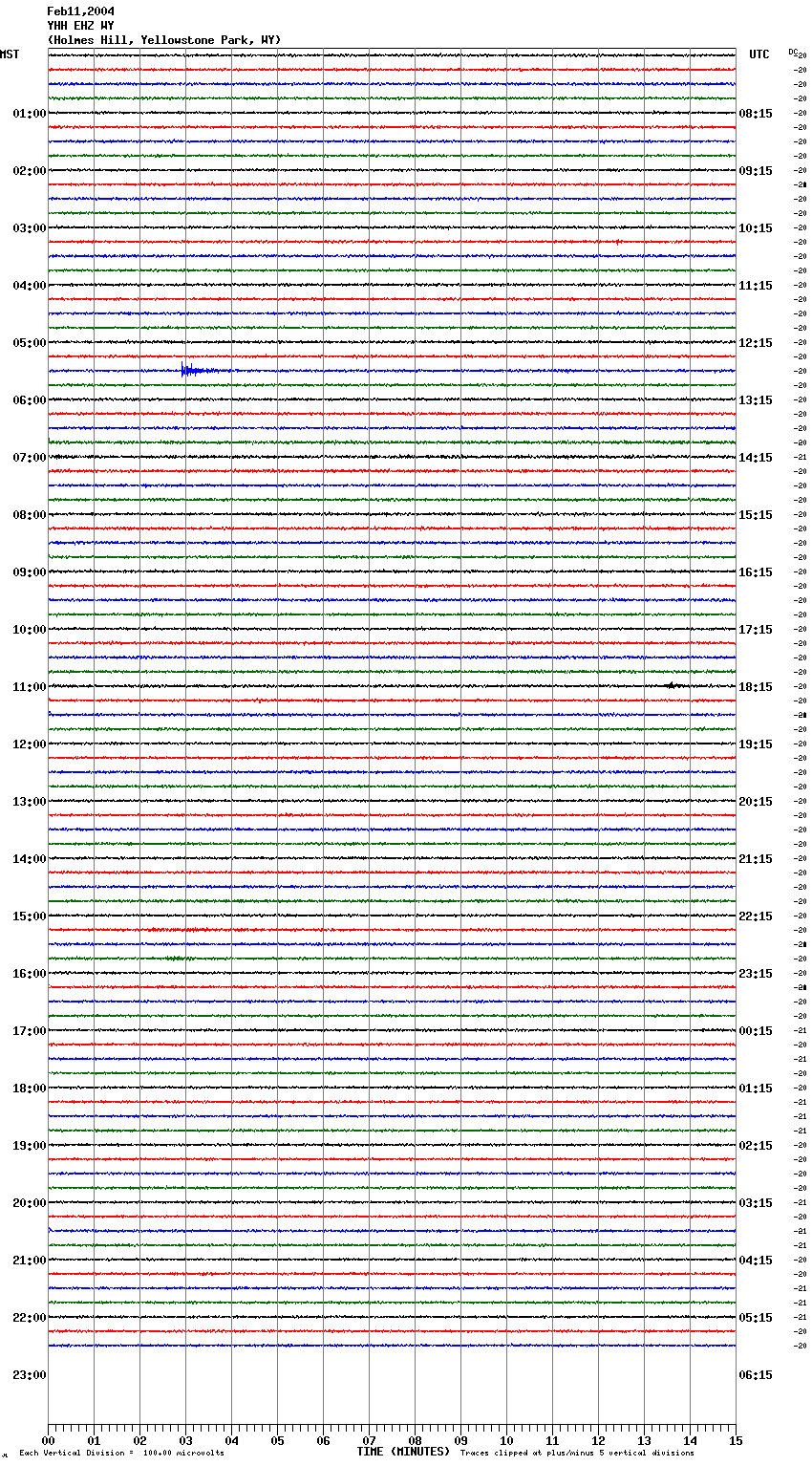Click the '23:15' UTC time label
Viewport: 812px width, 1466px height.
click(756, 974)
